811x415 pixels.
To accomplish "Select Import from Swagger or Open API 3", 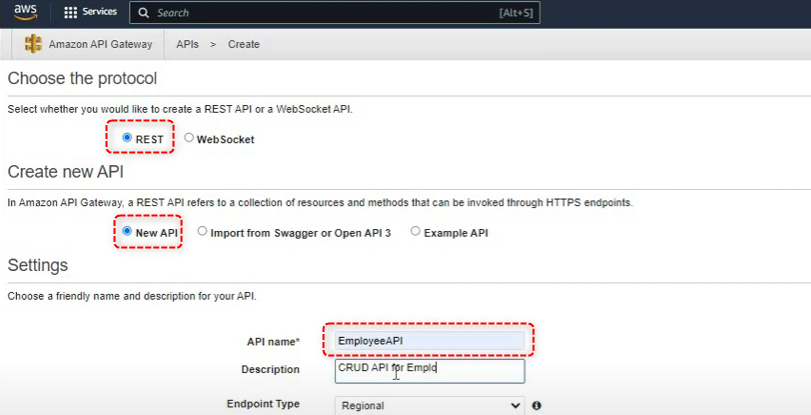I will pos(202,231).
